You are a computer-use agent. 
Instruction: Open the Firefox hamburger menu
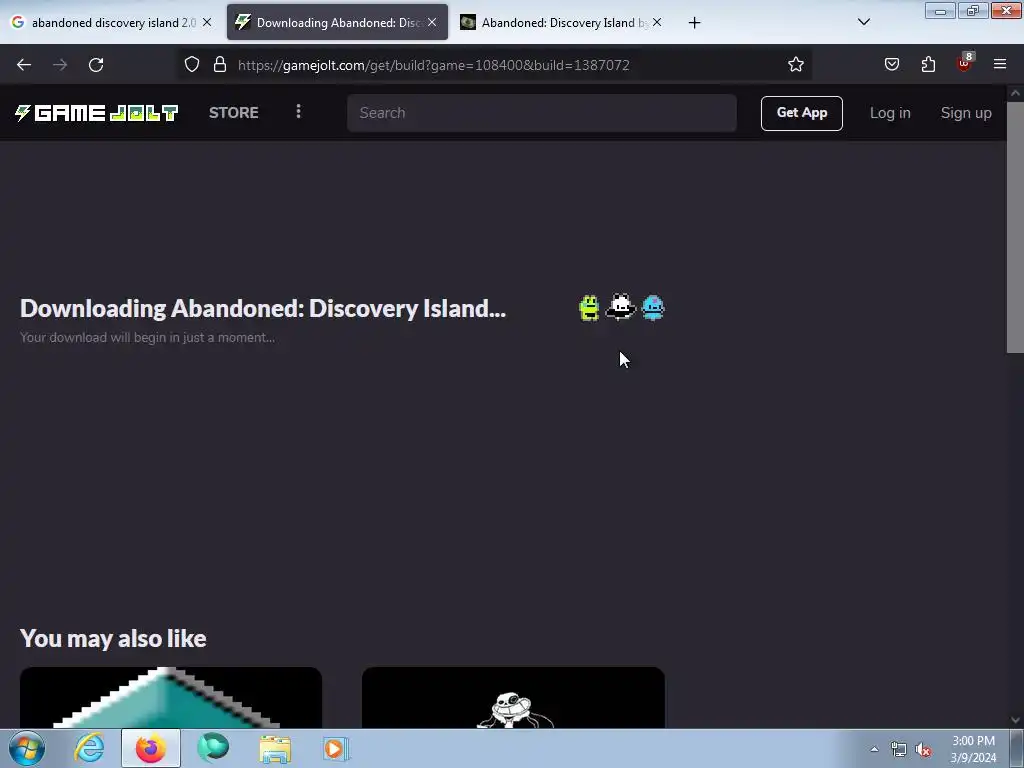point(1000,65)
